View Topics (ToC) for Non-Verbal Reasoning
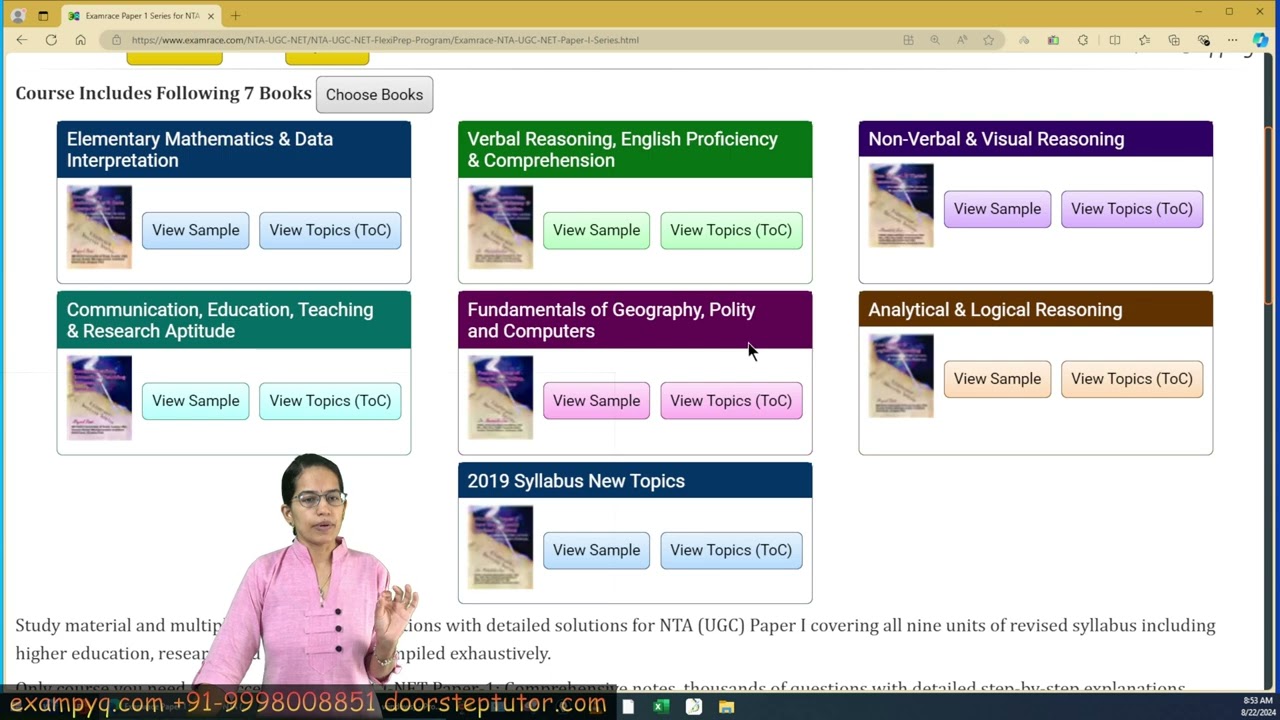1280x720 pixels. [1132, 209]
